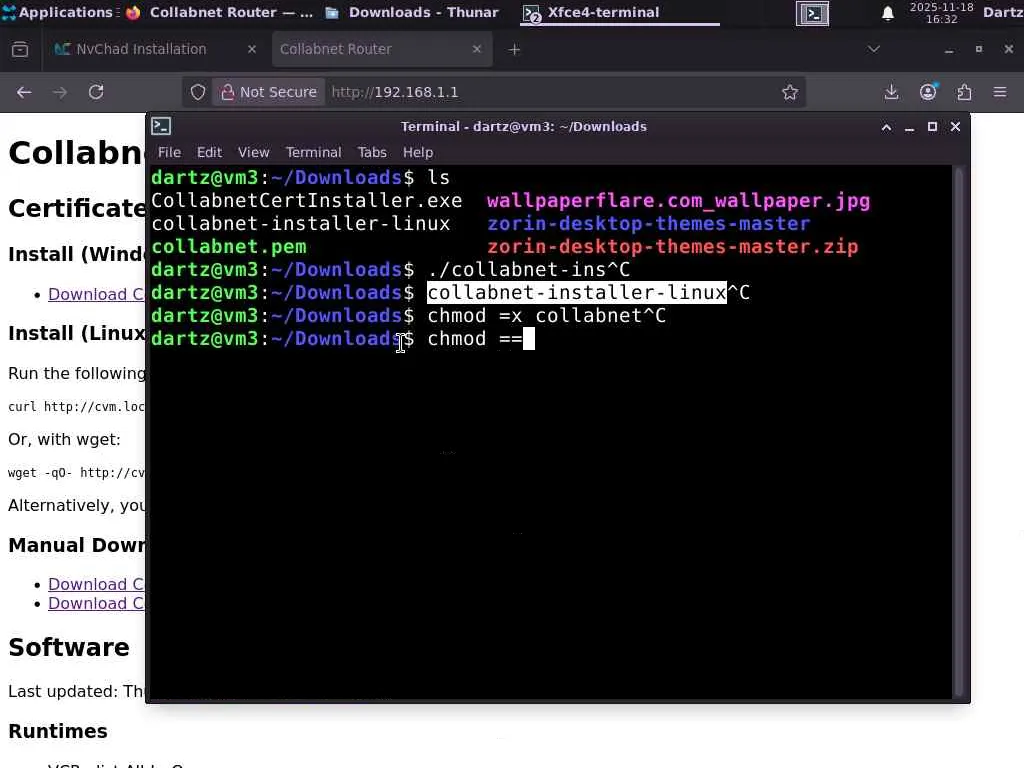Screen dimensions: 1024x768
Task: Click the highlighted collabnet-installer-linux text
Action: pyautogui.click(x=577, y=293)
